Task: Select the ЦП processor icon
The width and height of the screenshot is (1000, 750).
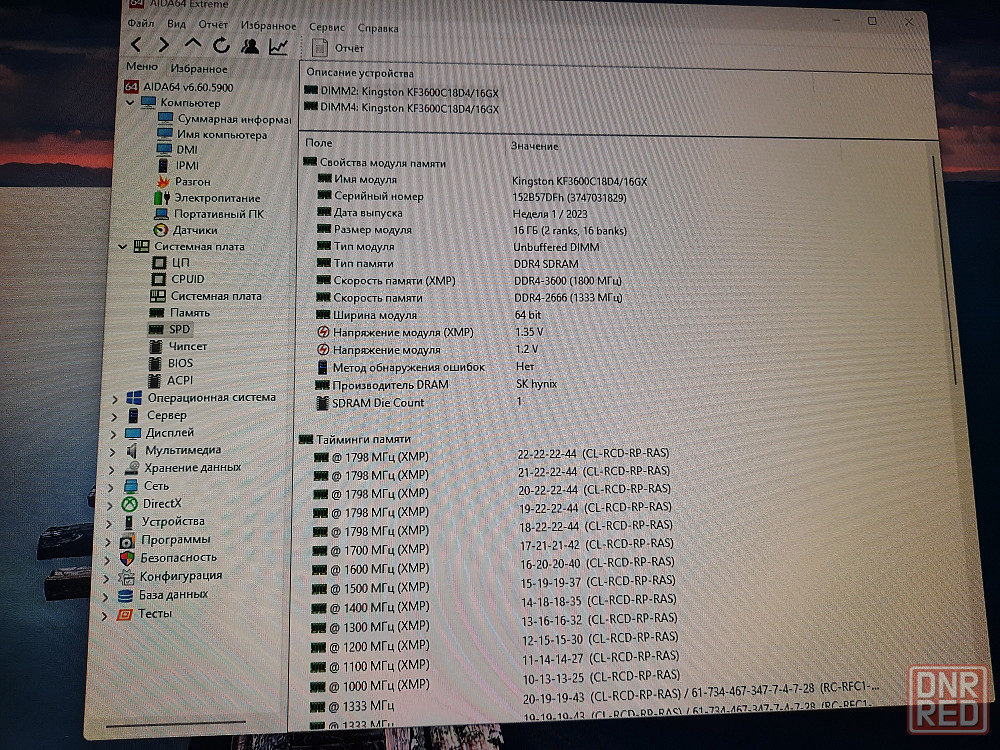Action: click(x=159, y=262)
